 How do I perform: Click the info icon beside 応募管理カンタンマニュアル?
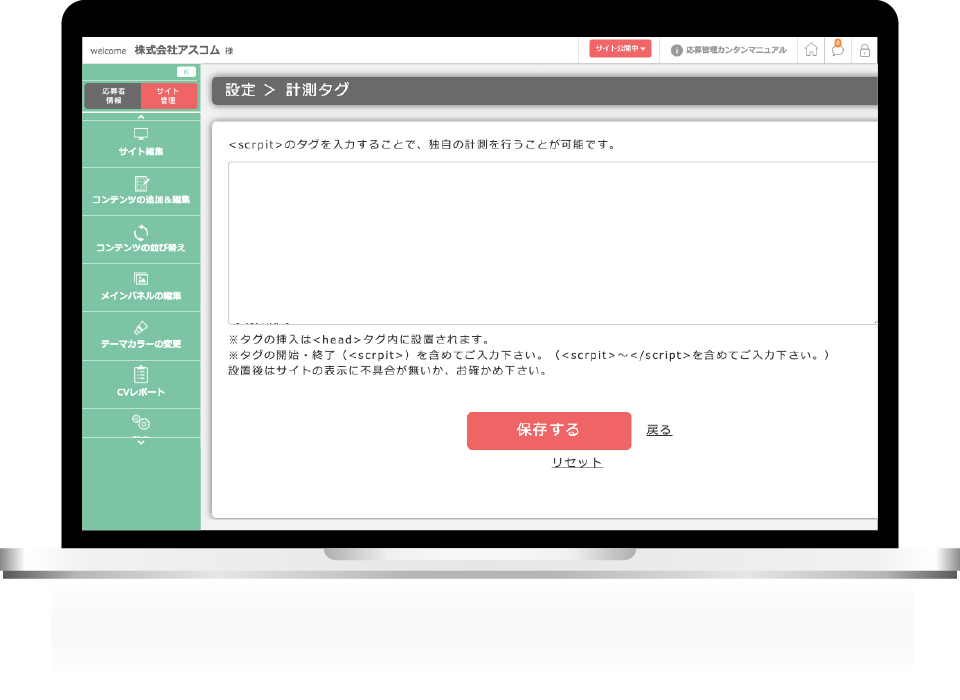[x=679, y=49]
